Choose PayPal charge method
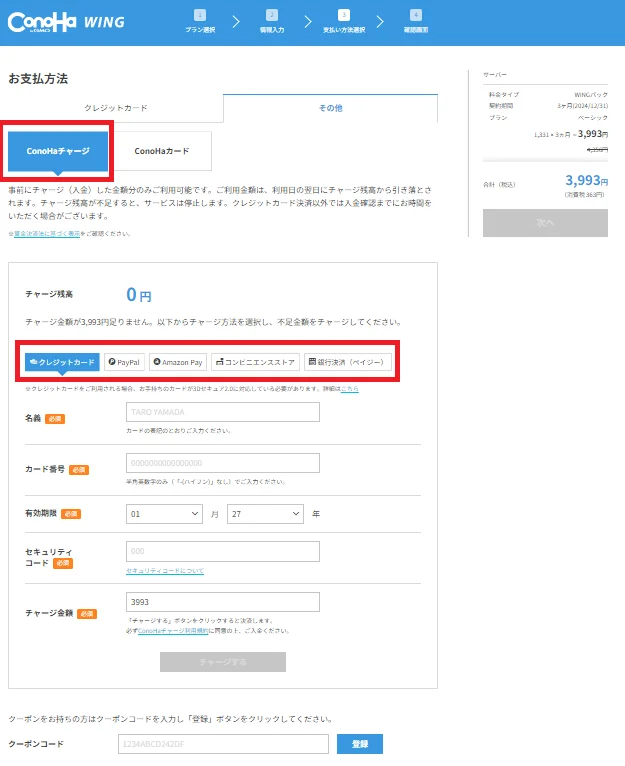625x766 pixels. [124, 362]
